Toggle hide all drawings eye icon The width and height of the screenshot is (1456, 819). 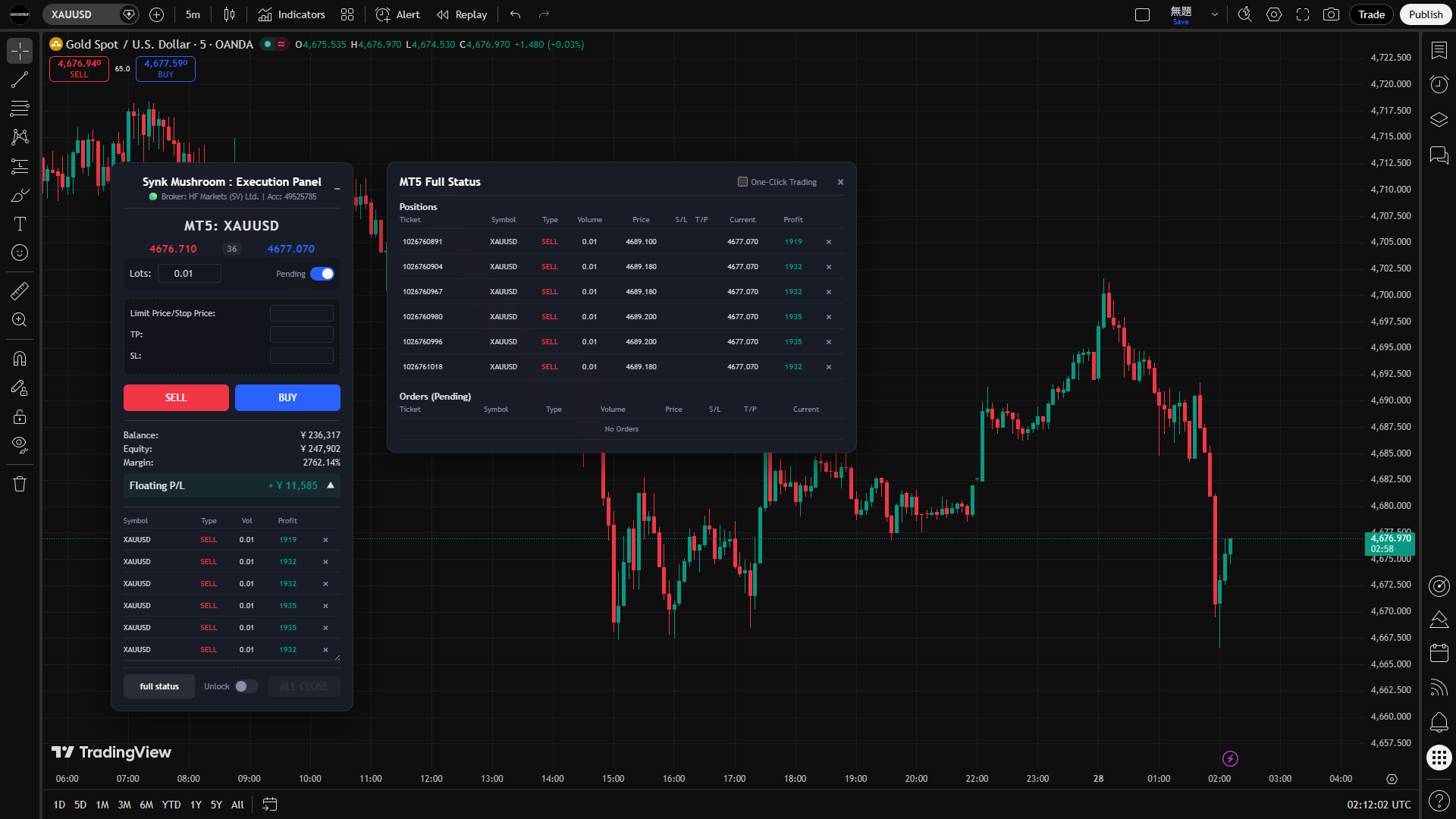pos(20,445)
